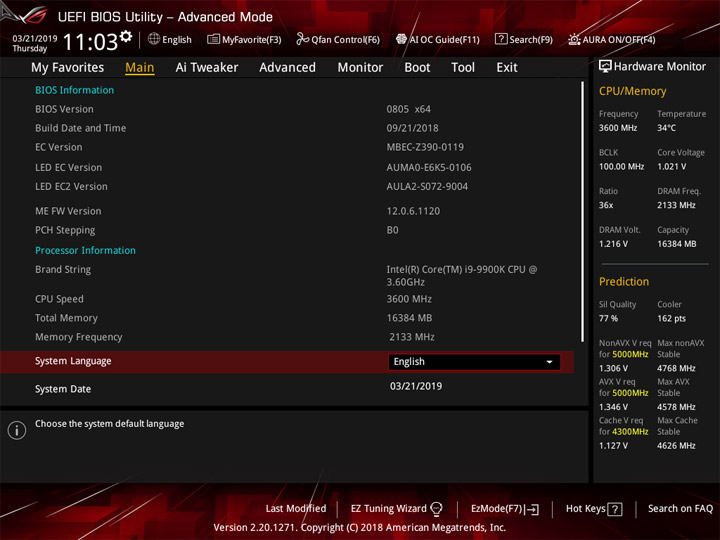
Task: Click Memory Frequency value 2133 MHz
Action: (x=412, y=337)
